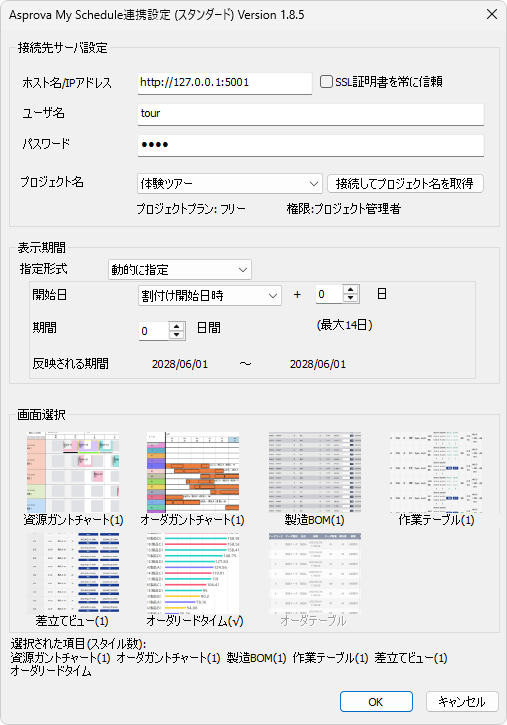Click the 開始日 offset value field

pyautogui.click(x=330, y=294)
